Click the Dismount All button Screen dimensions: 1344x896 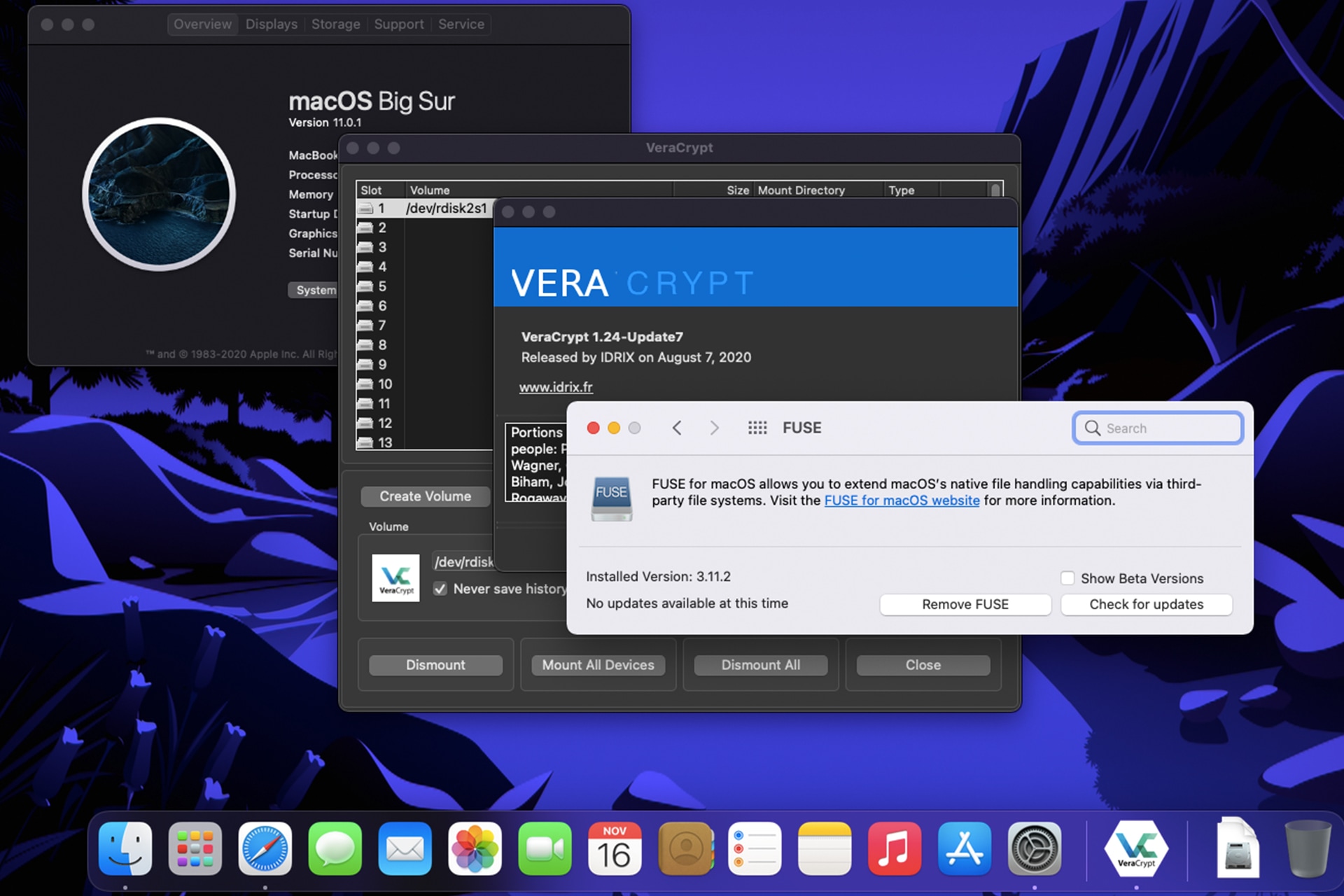761,665
